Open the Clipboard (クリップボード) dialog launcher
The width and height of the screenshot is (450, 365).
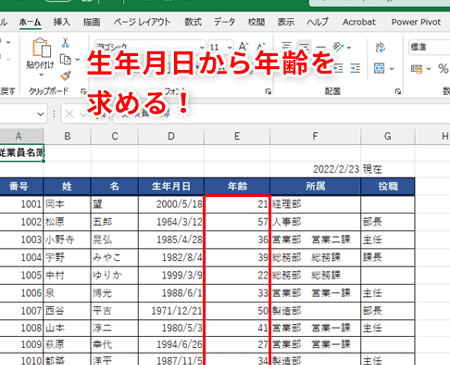click(83, 91)
